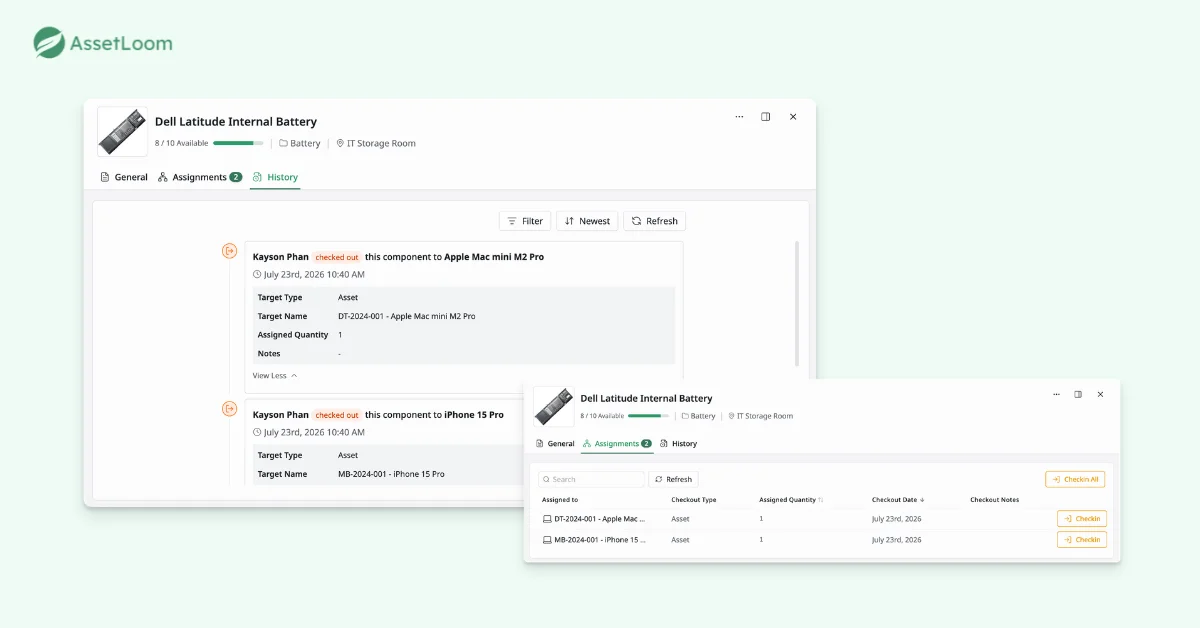Toggle the side panel layout icon in the History panel
1200x628 pixels.
766,117
